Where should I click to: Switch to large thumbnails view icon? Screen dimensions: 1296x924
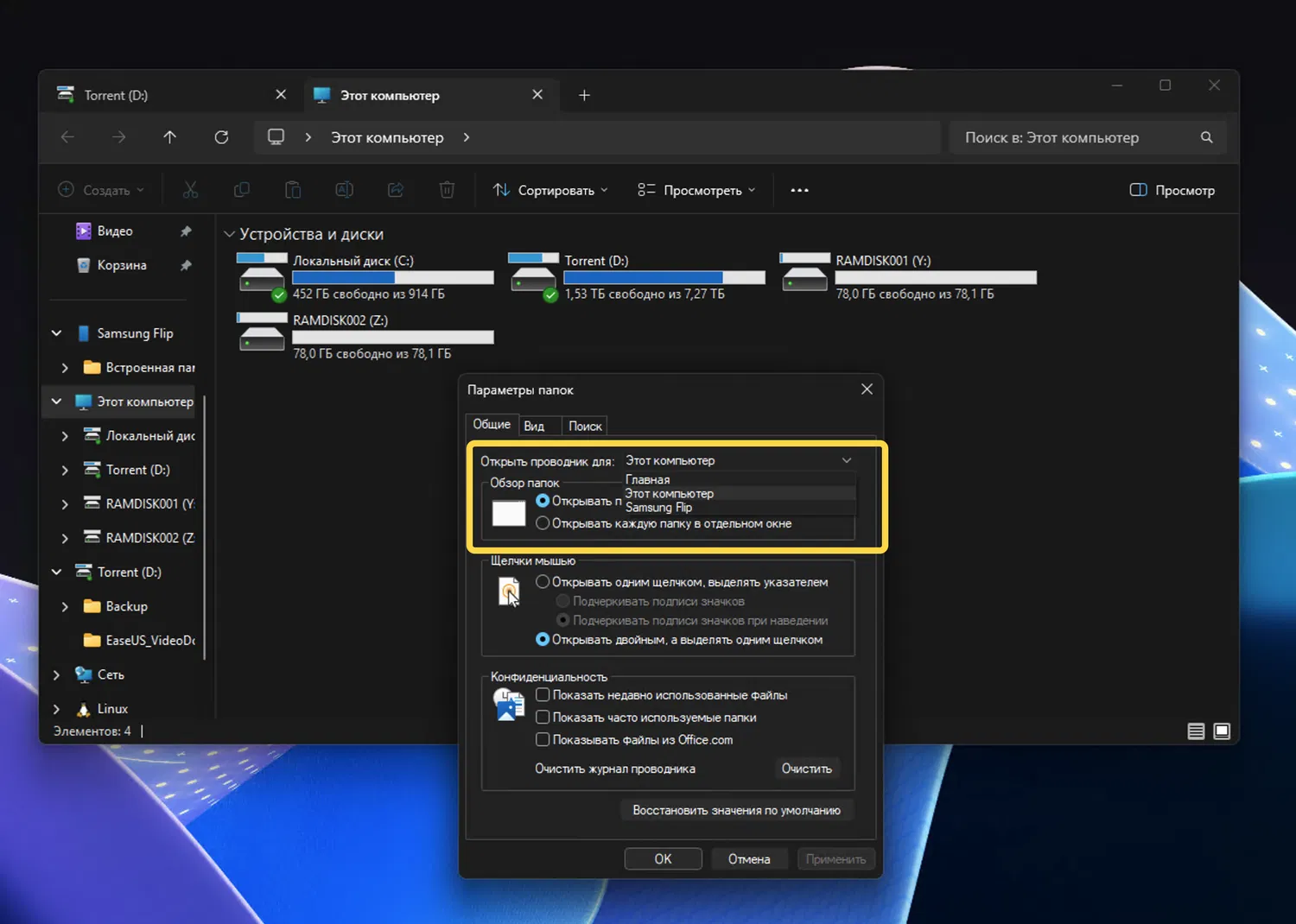point(1222,731)
